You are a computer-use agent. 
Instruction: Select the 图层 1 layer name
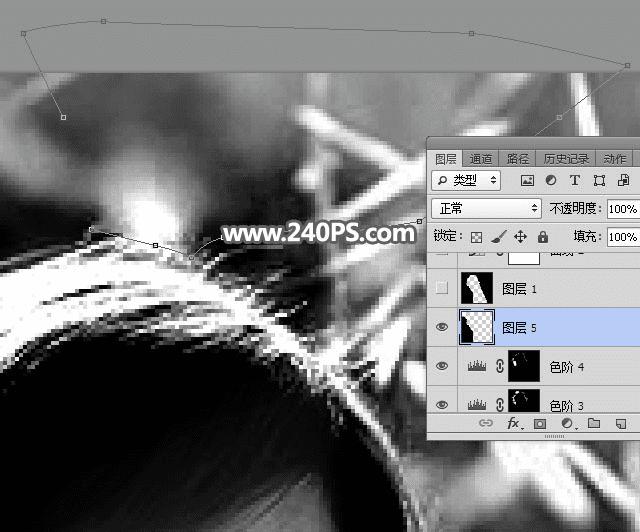pos(519,289)
